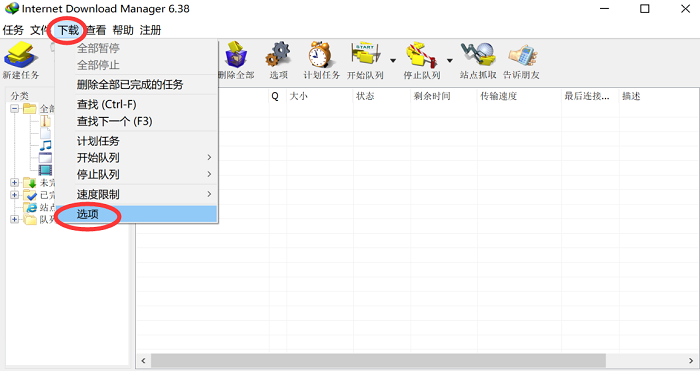Sort by the 描述 column header
The width and height of the screenshot is (700, 371).
tap(658, 96)
